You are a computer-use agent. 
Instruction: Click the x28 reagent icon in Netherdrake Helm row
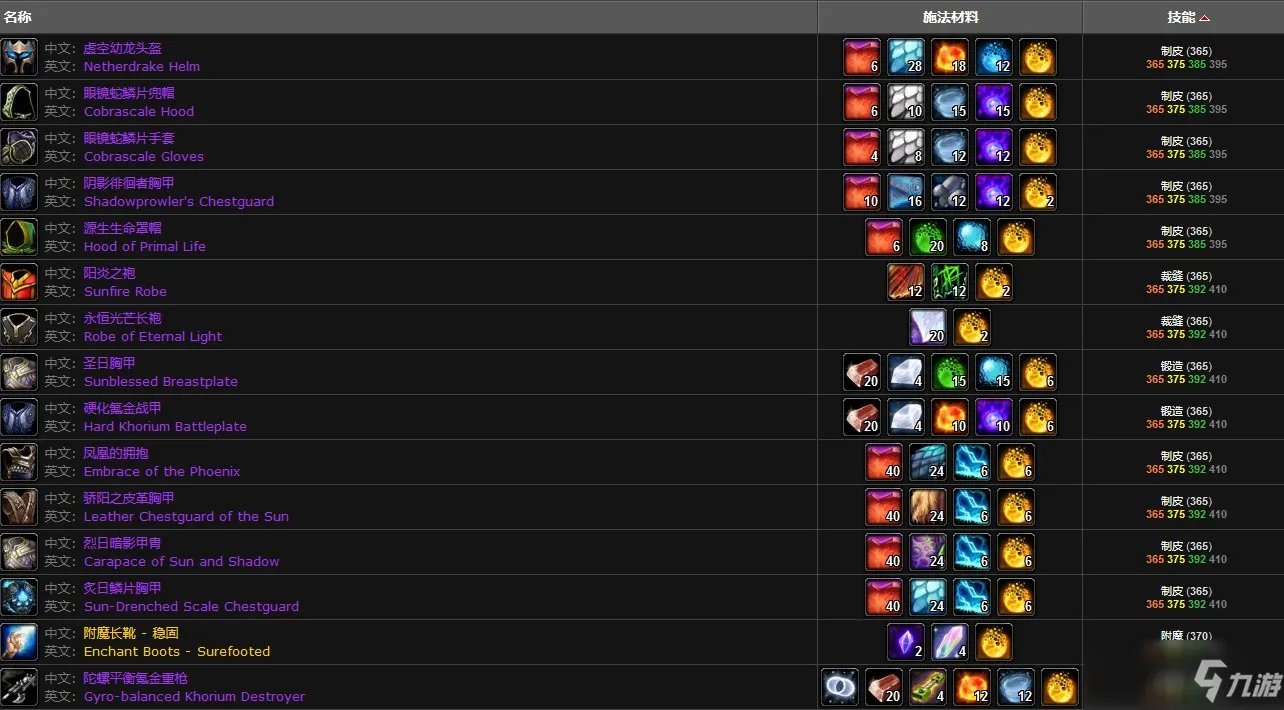point(906,57)
